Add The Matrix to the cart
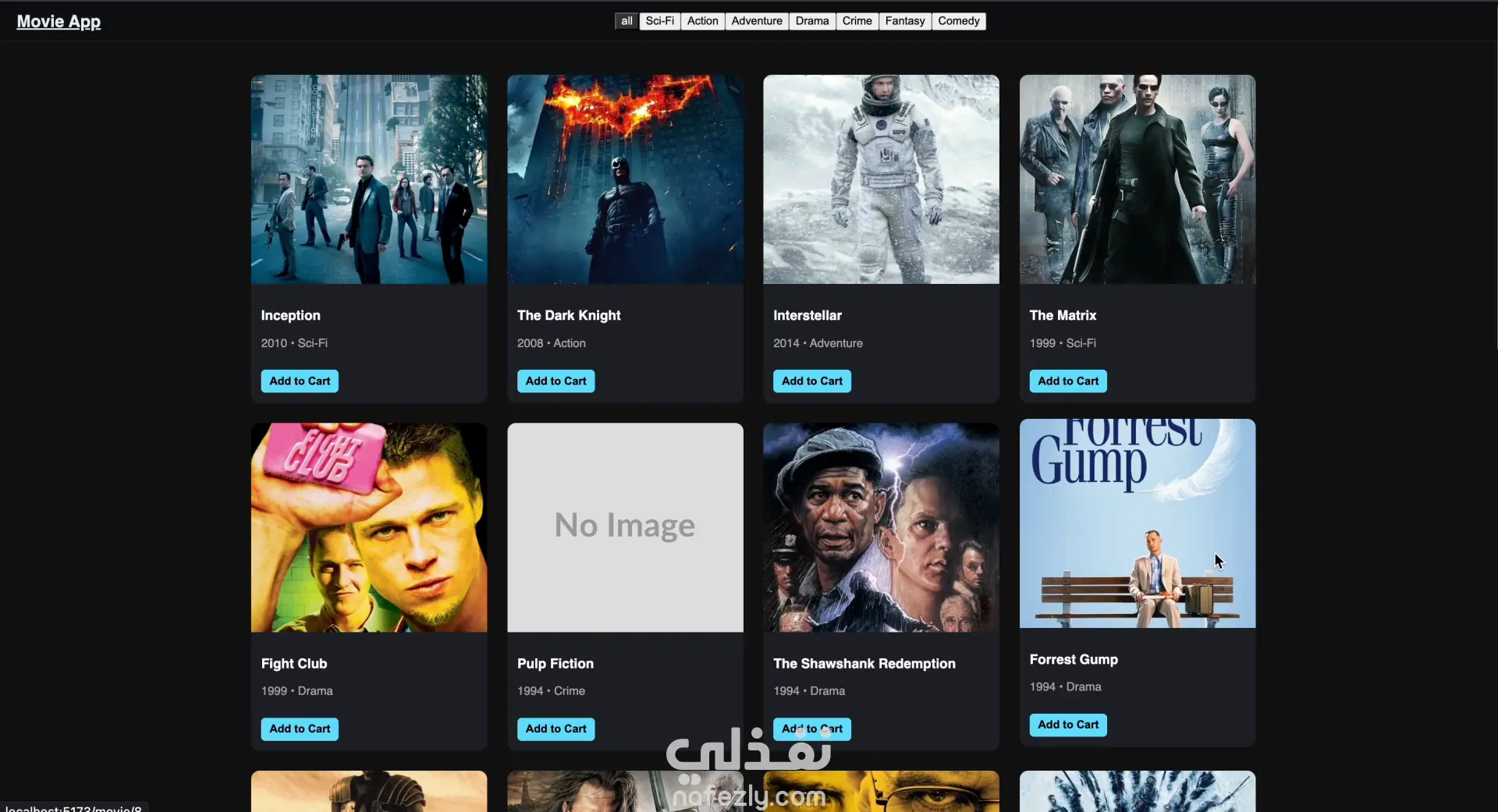 pos(1068,381)
